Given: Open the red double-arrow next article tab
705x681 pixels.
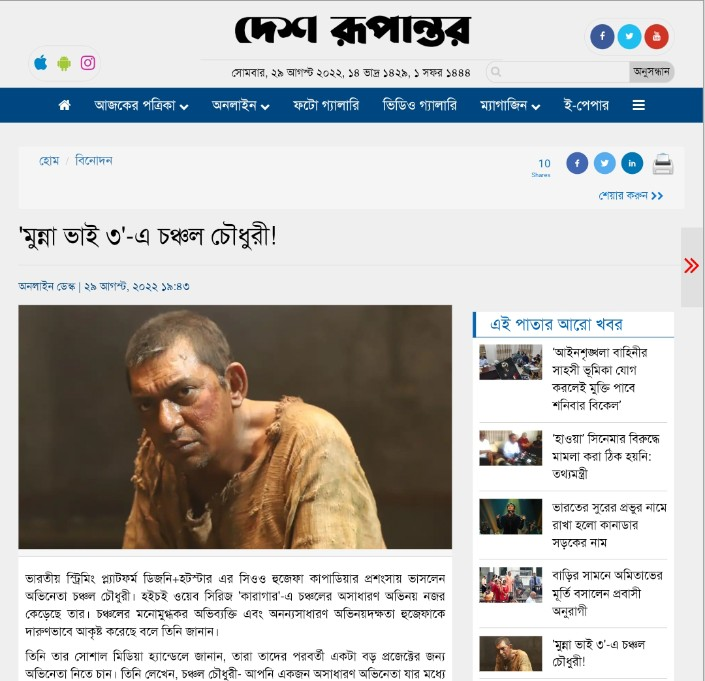Looking at the screenshot, I should pyautogui.click(x=692, y=267).
